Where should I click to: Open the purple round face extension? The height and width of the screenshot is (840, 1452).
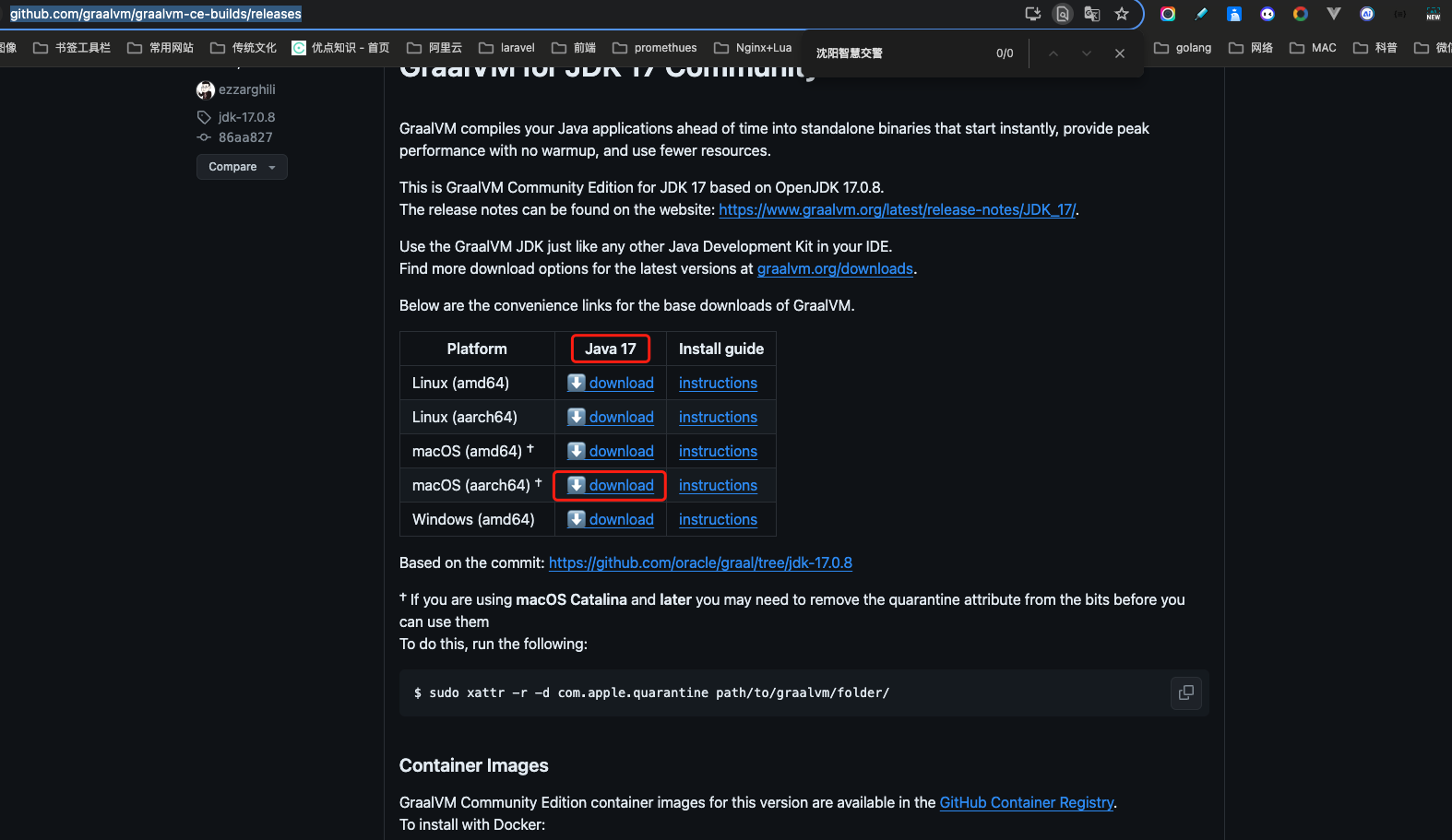[x=1268, y=14]
